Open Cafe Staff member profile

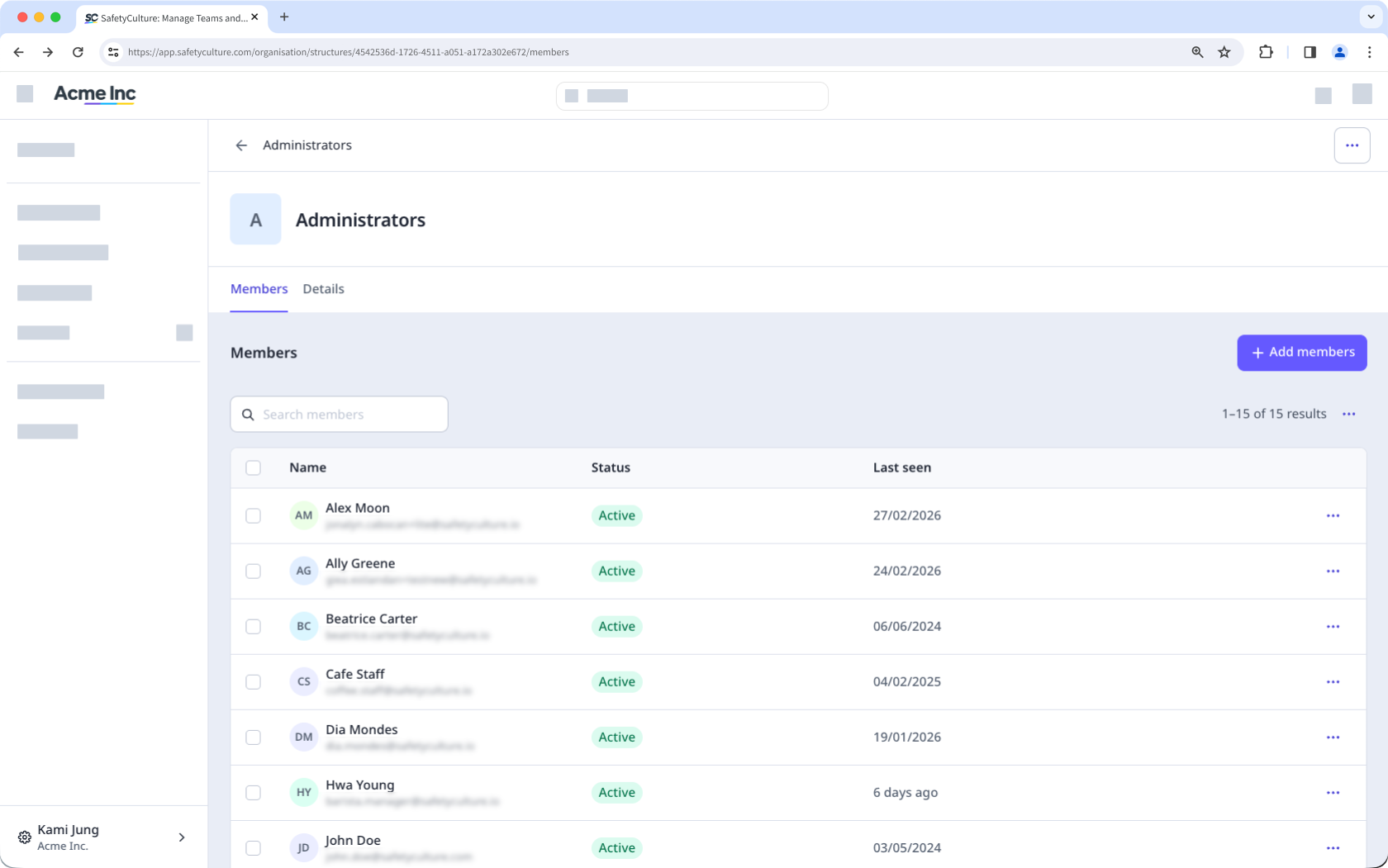pyautogui.click(x=355, y=674)
